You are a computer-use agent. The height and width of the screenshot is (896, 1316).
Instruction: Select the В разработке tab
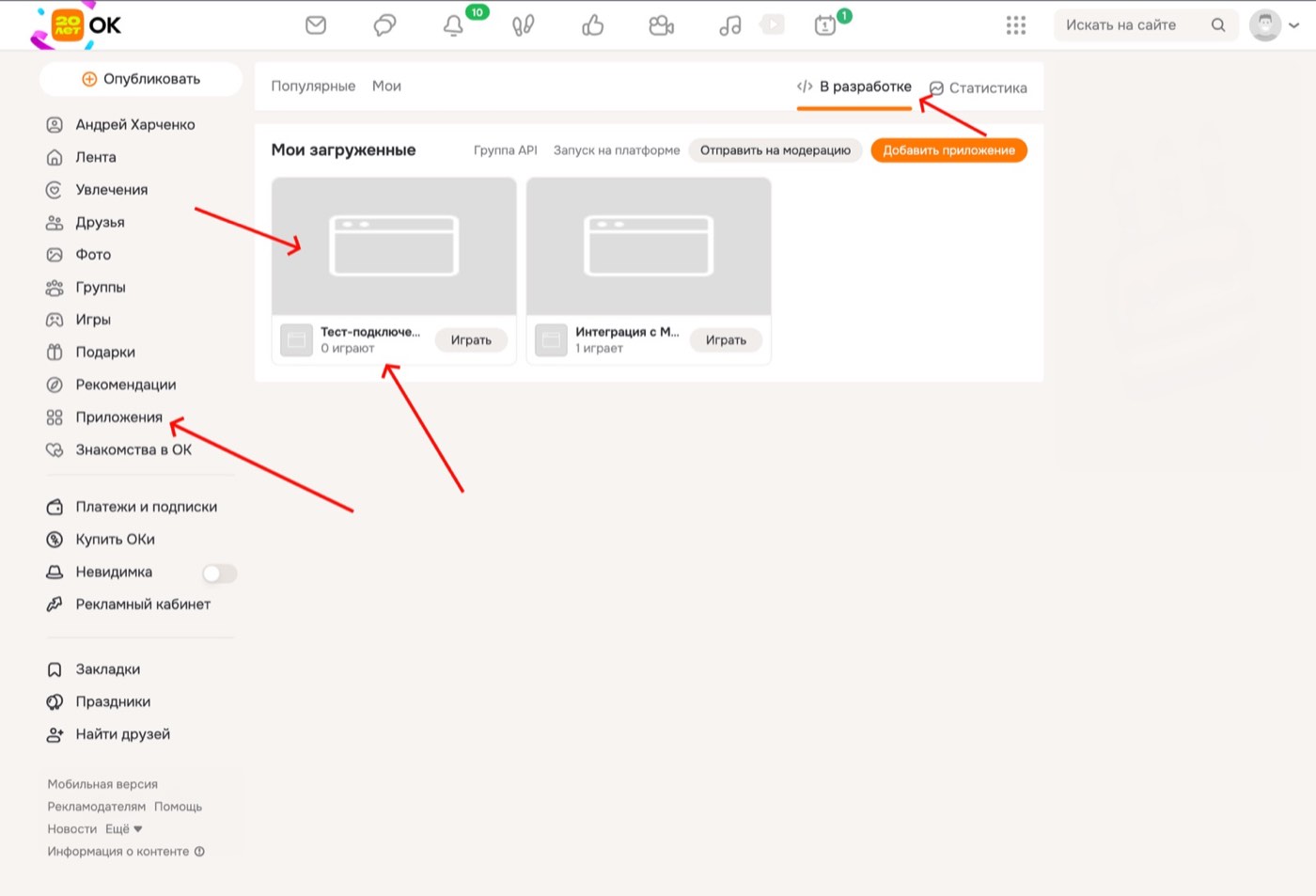tap(854, 86)
